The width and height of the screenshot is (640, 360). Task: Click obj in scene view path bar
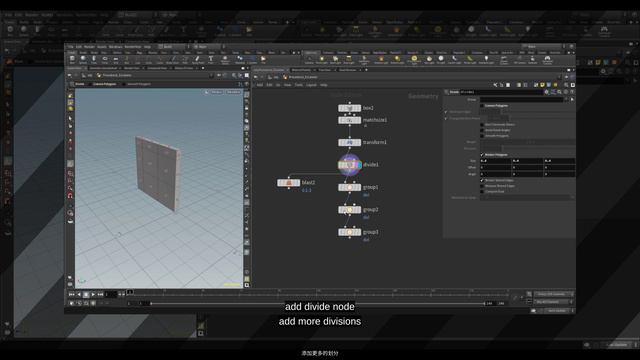click(90, 76)
